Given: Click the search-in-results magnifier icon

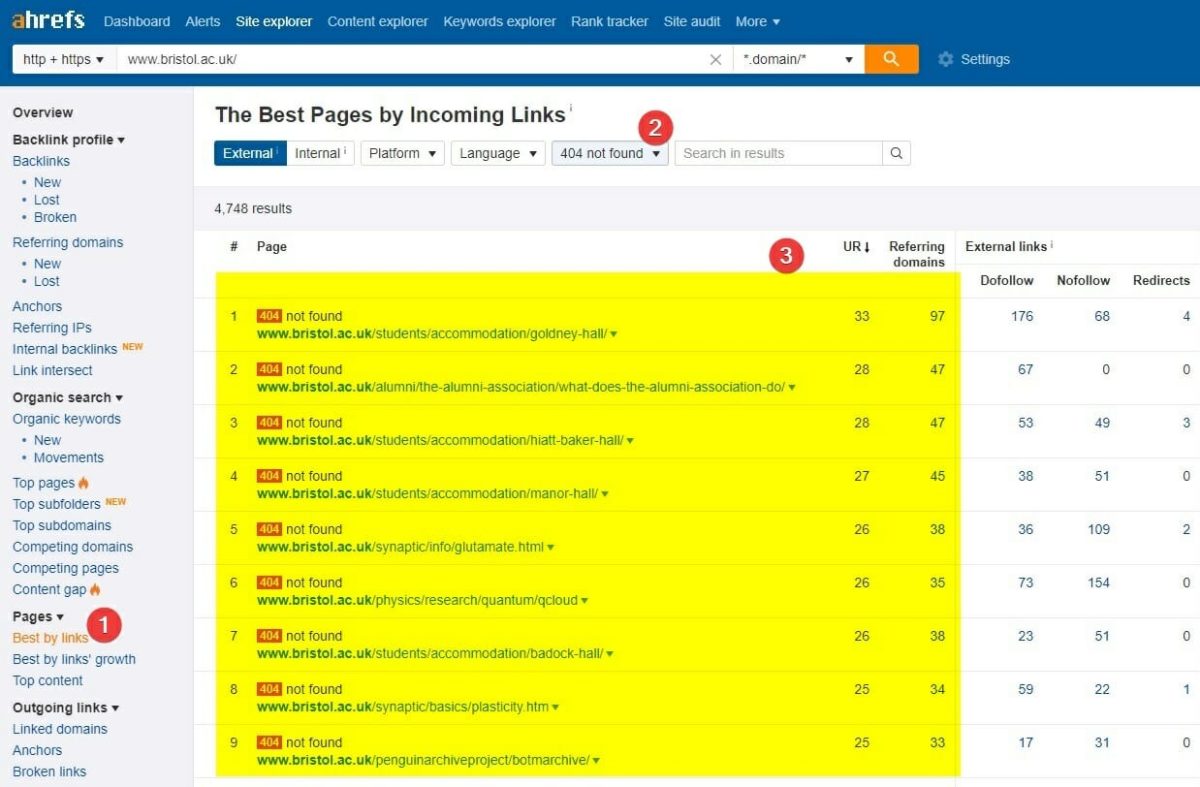Looking at the screenshot, I should [896, 153].
